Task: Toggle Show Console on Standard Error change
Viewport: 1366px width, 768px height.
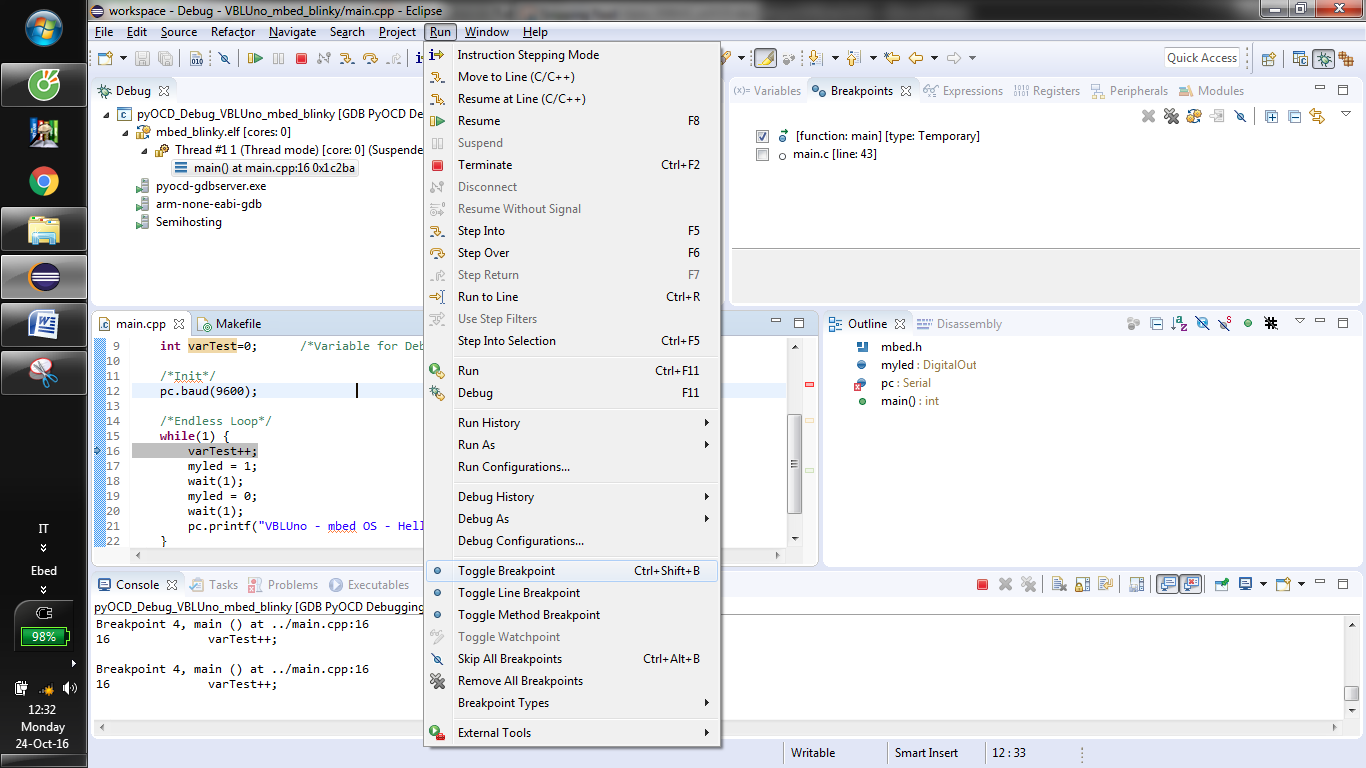Action: (x=1190, y=584)
